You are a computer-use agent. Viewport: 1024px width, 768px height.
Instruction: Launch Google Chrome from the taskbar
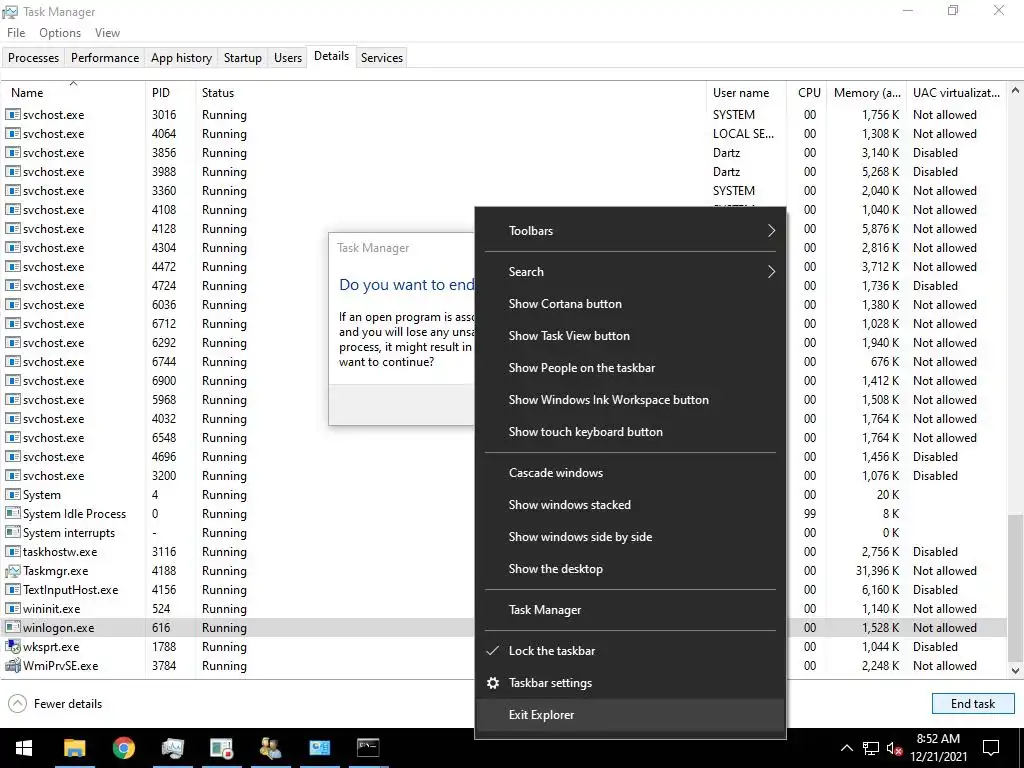coord(123,748)
